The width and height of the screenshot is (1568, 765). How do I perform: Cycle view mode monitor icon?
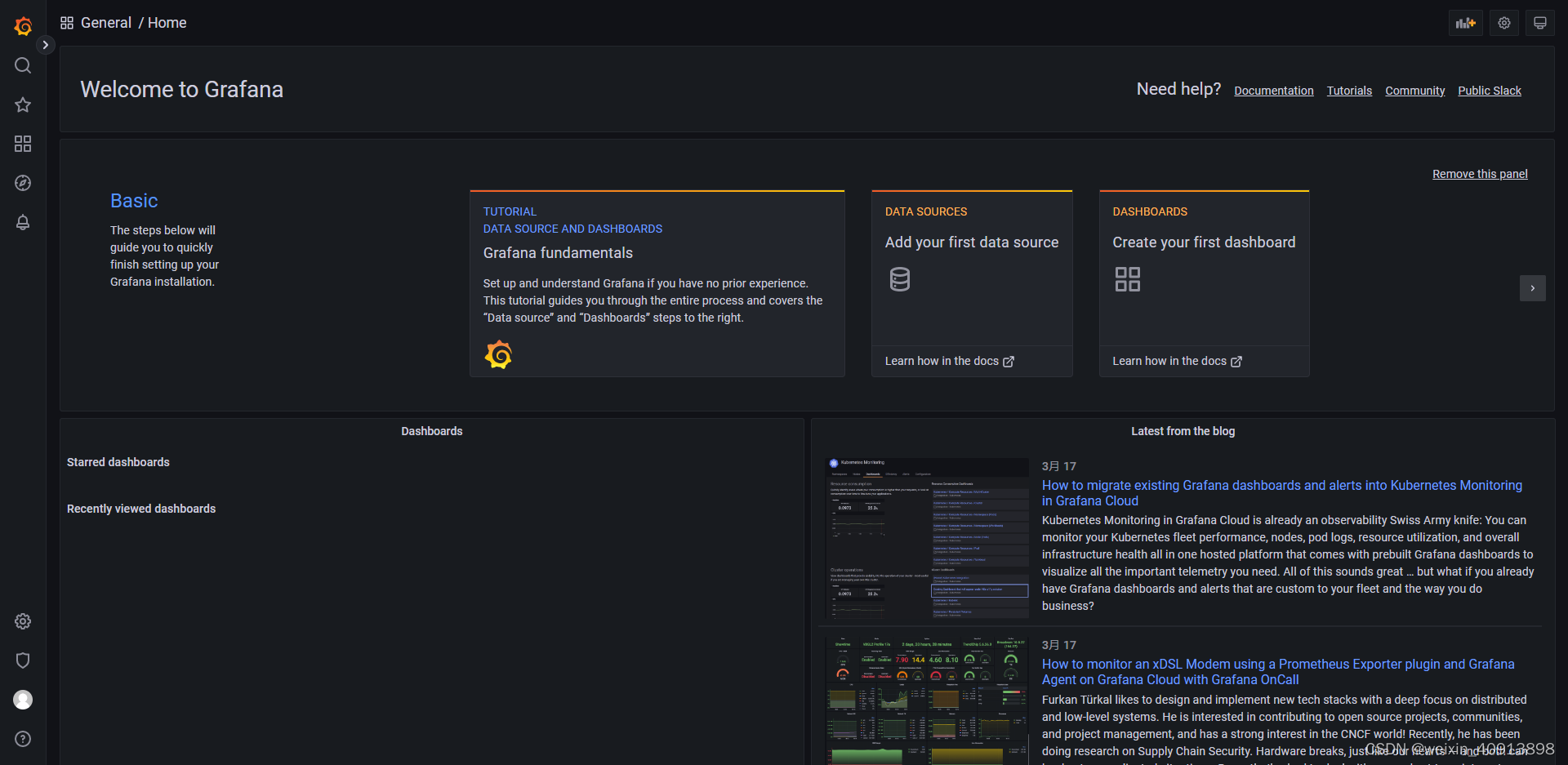coord(1540,23)
